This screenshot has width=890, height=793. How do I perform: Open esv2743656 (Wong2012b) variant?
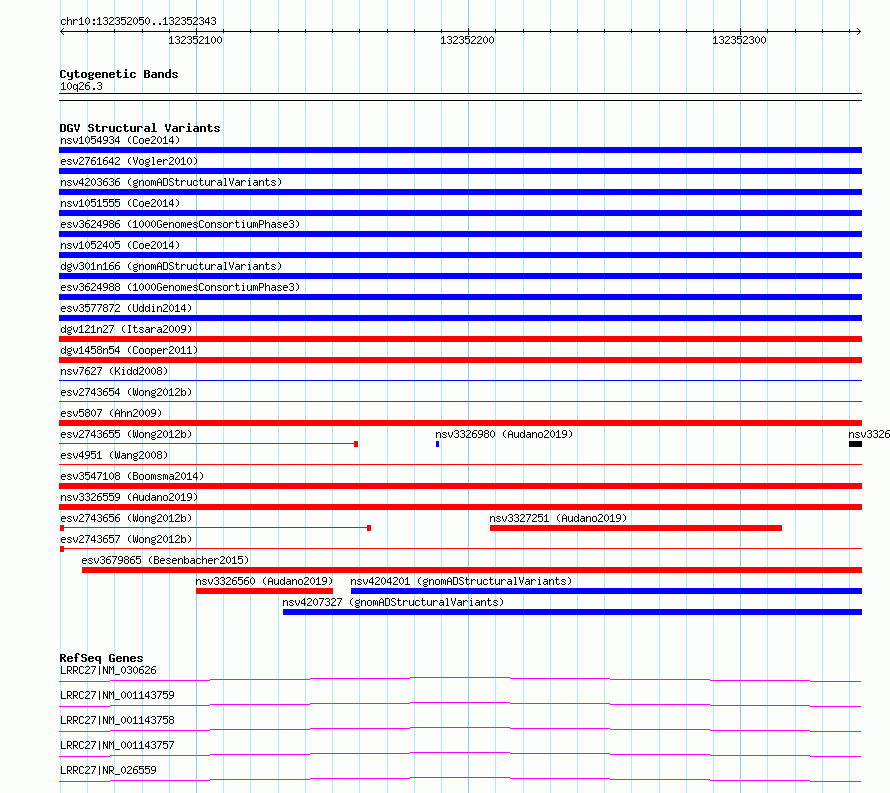(x=126, y=518)
